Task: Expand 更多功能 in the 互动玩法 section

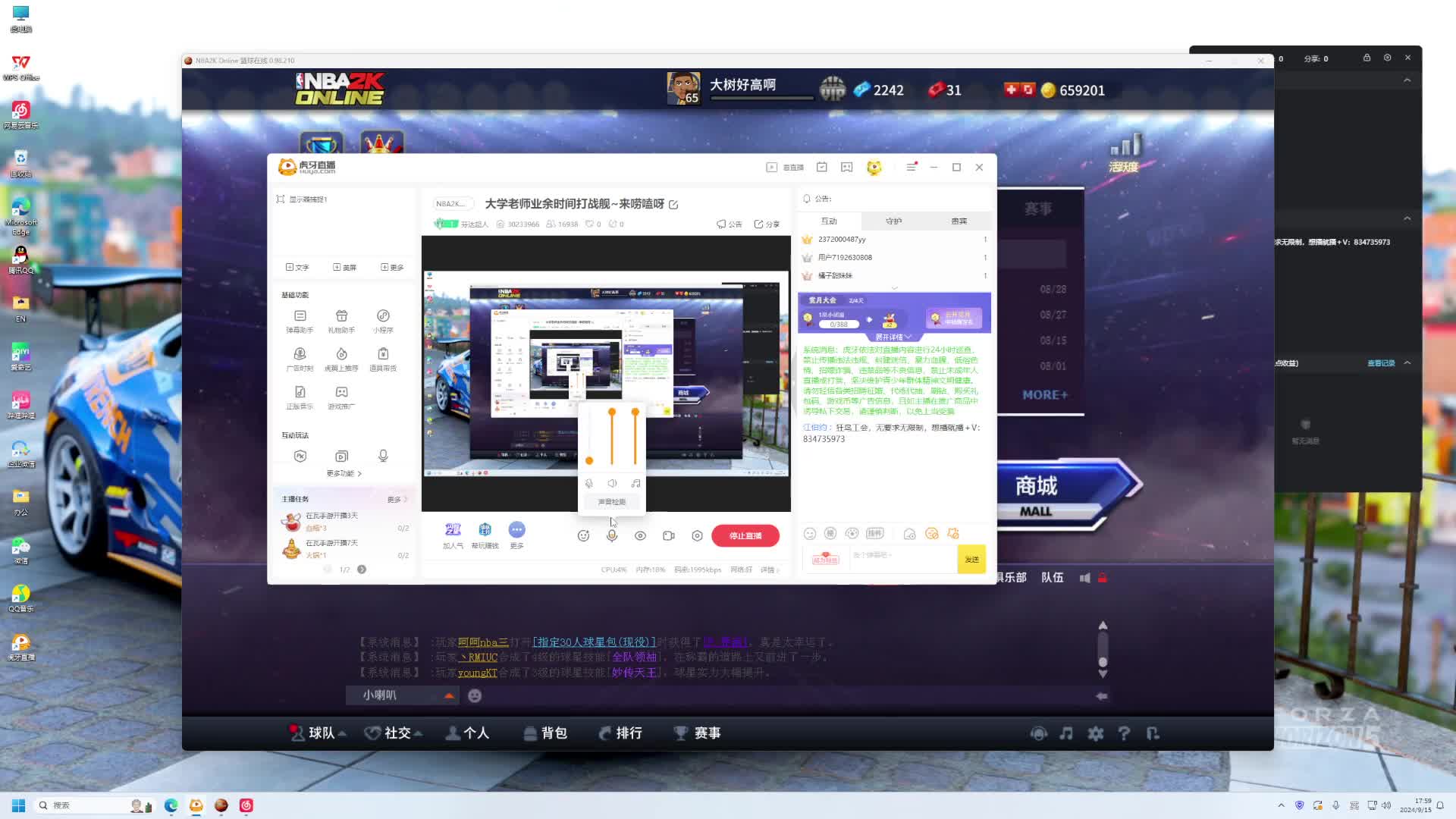Action: click(x=343, y=472)
